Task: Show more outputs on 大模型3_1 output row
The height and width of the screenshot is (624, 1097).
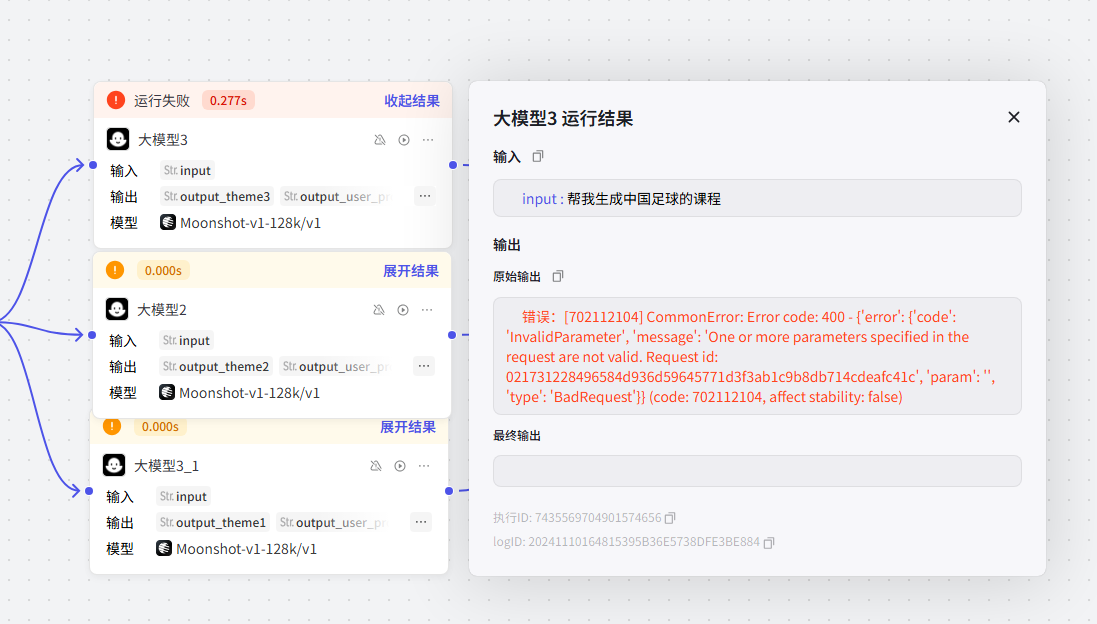Action: 420,522
